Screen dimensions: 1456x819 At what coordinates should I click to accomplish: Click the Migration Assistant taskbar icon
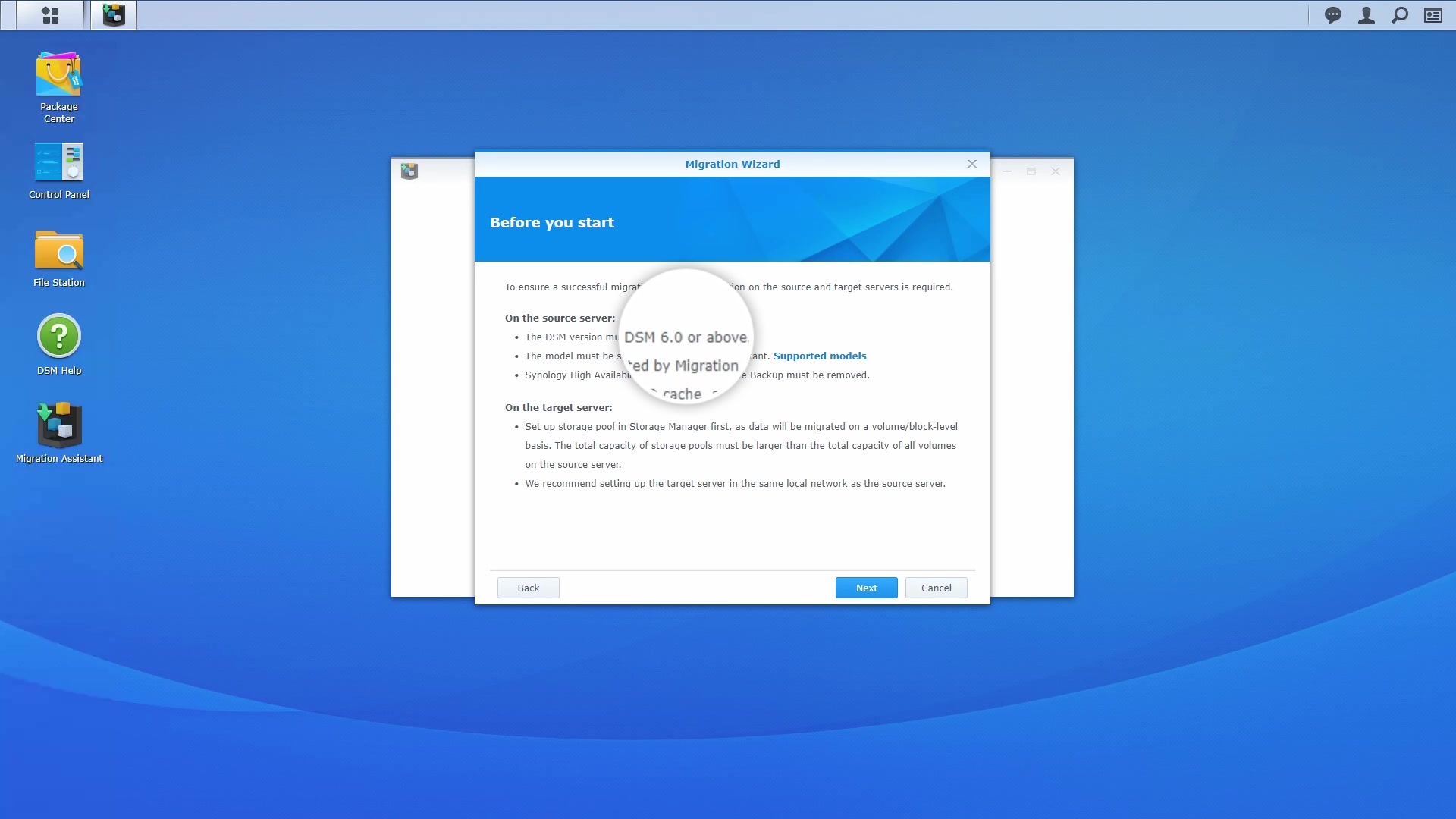pyautogui.click(x=112, y=14)
